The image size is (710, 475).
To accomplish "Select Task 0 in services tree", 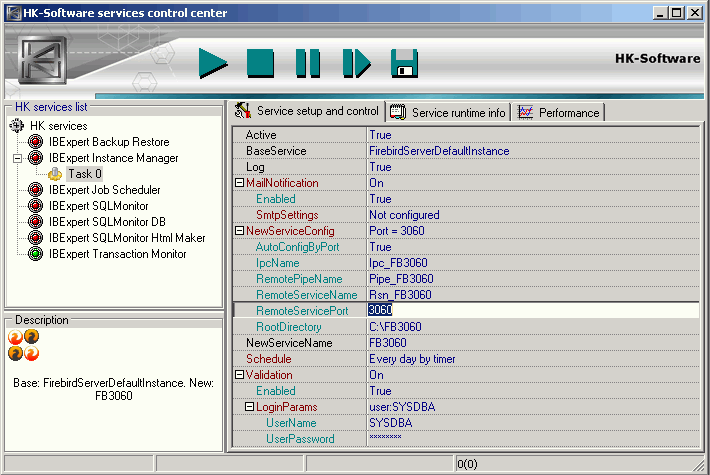I will (85, 174).
